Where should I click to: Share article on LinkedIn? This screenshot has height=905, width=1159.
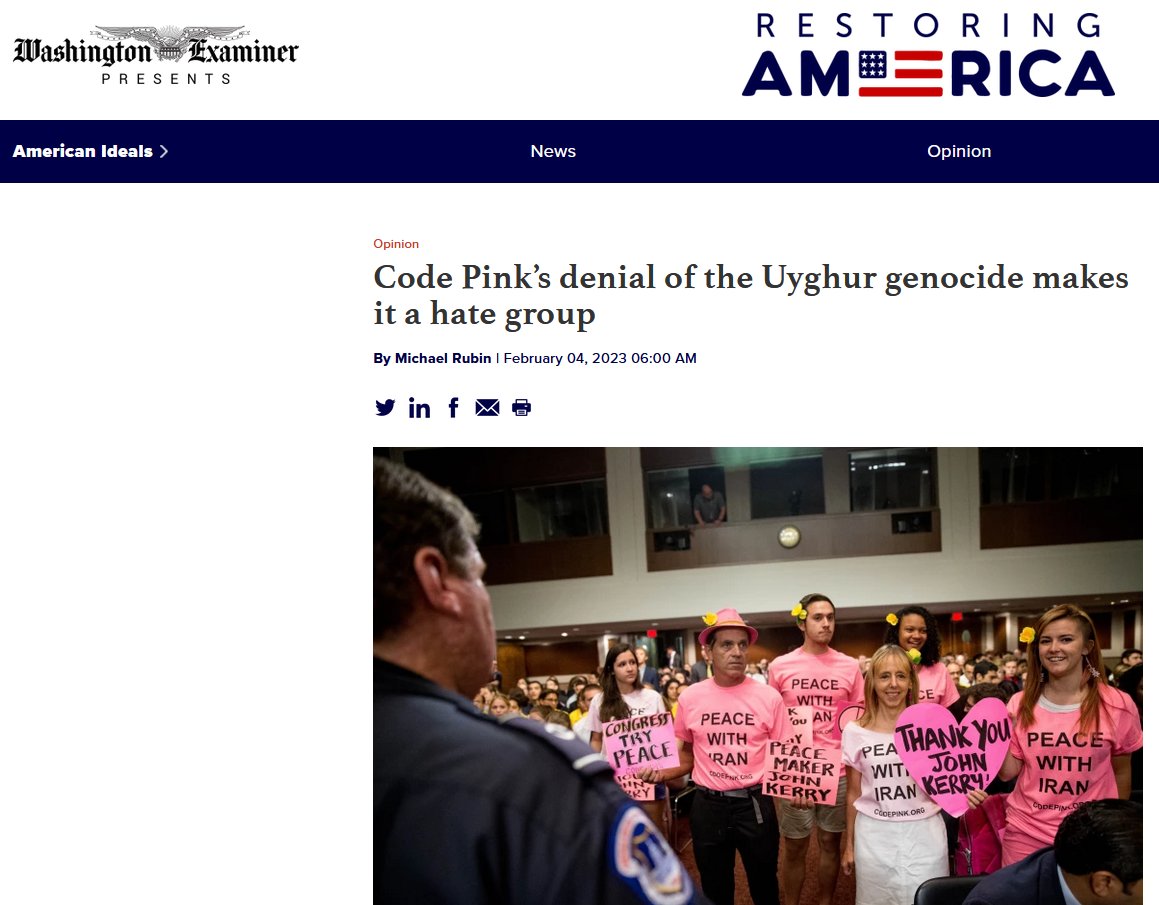pyautogui.click(x=419, y=408)
